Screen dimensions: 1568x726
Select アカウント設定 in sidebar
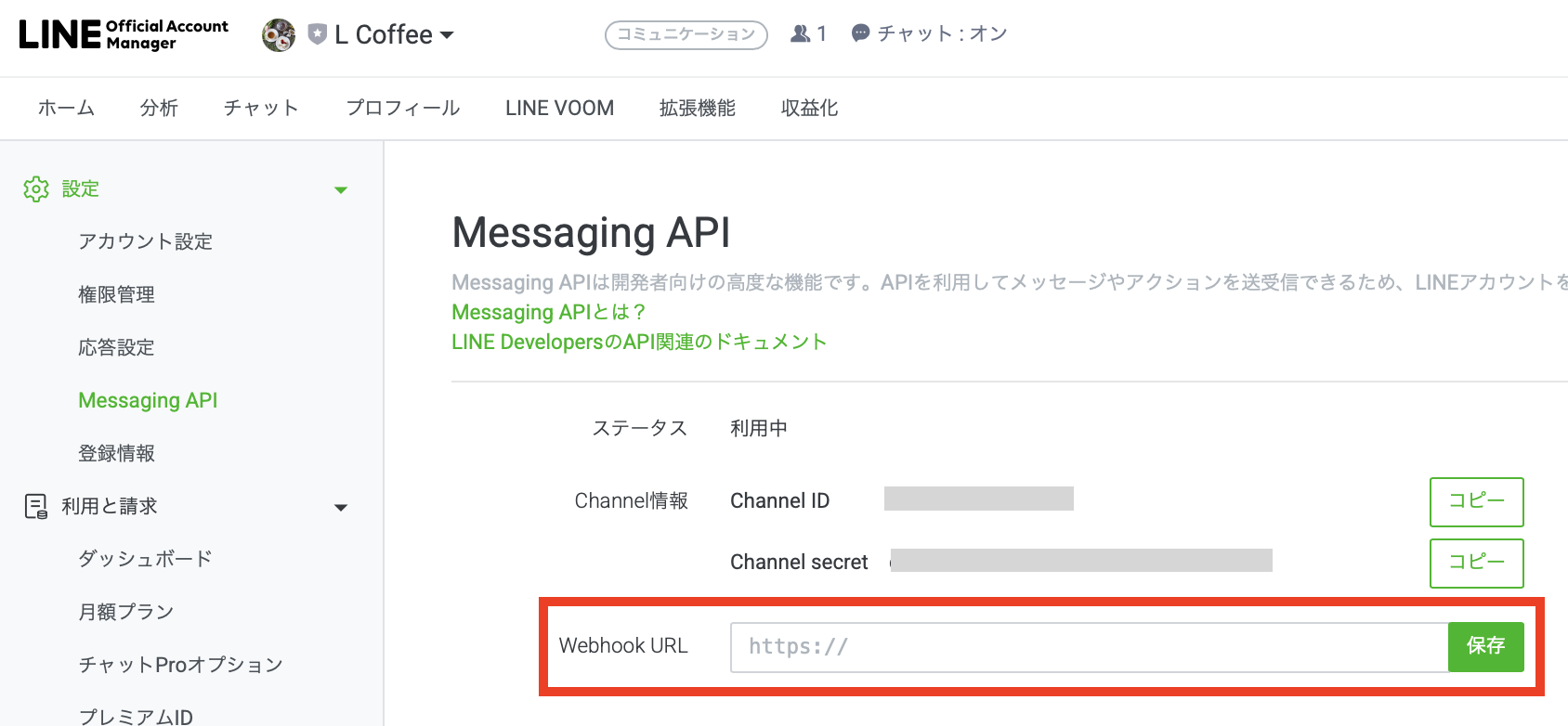coord(146,241)
